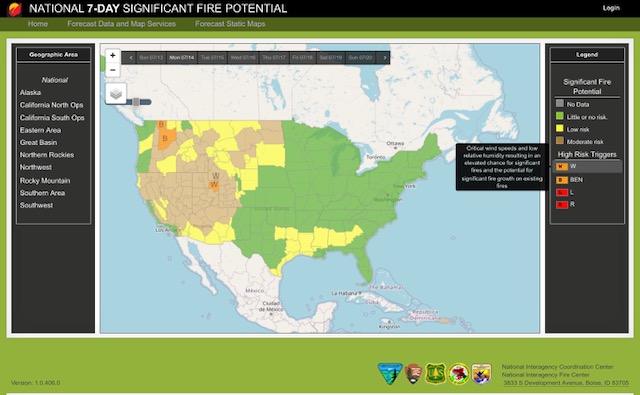Open the map layers switcher icon

116,93
